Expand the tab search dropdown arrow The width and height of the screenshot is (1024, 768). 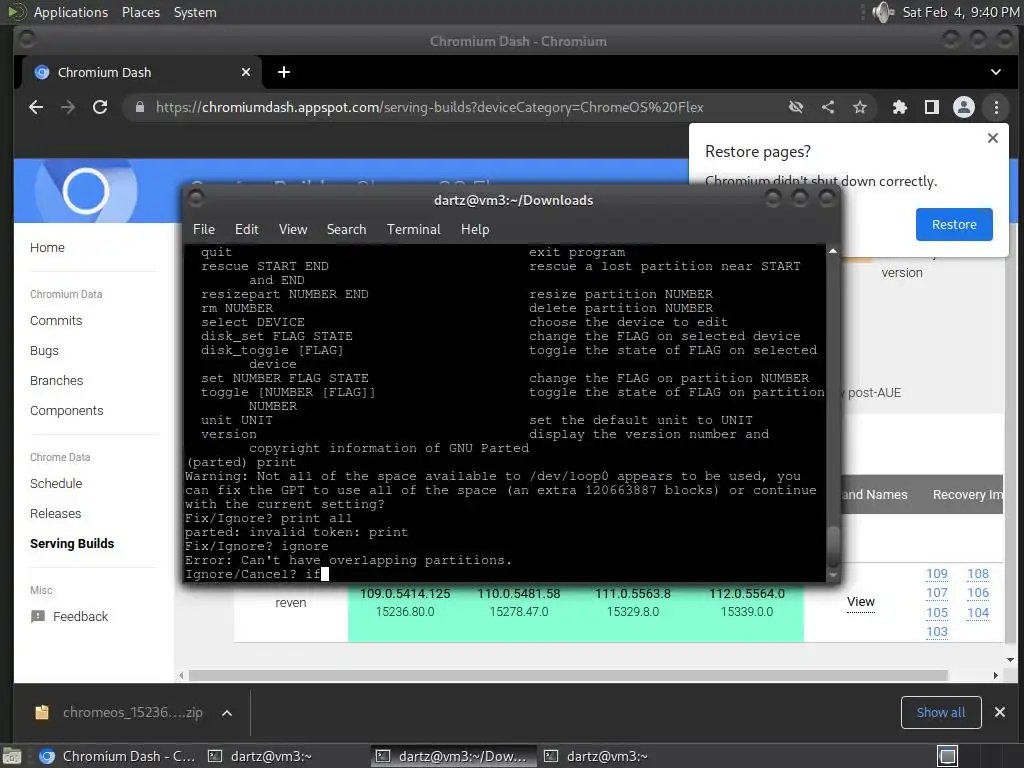[x=995, y=72]
